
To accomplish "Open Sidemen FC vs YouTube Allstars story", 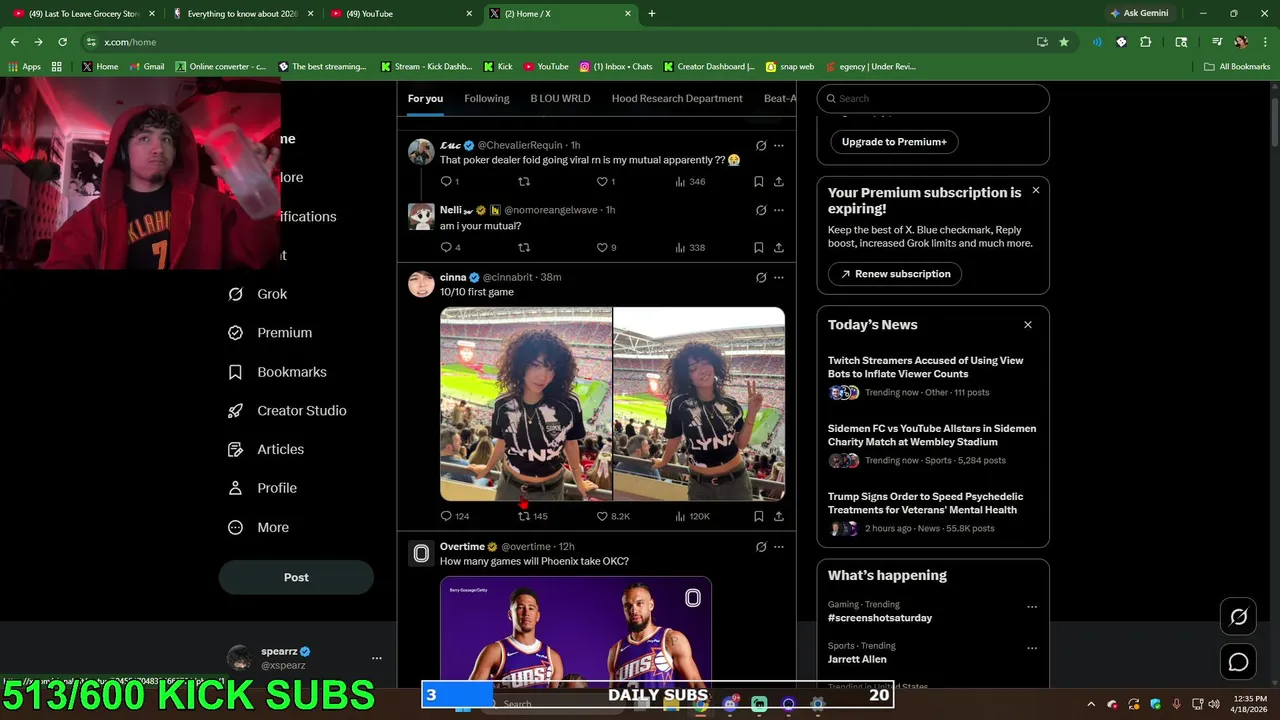I will (932, 435).
